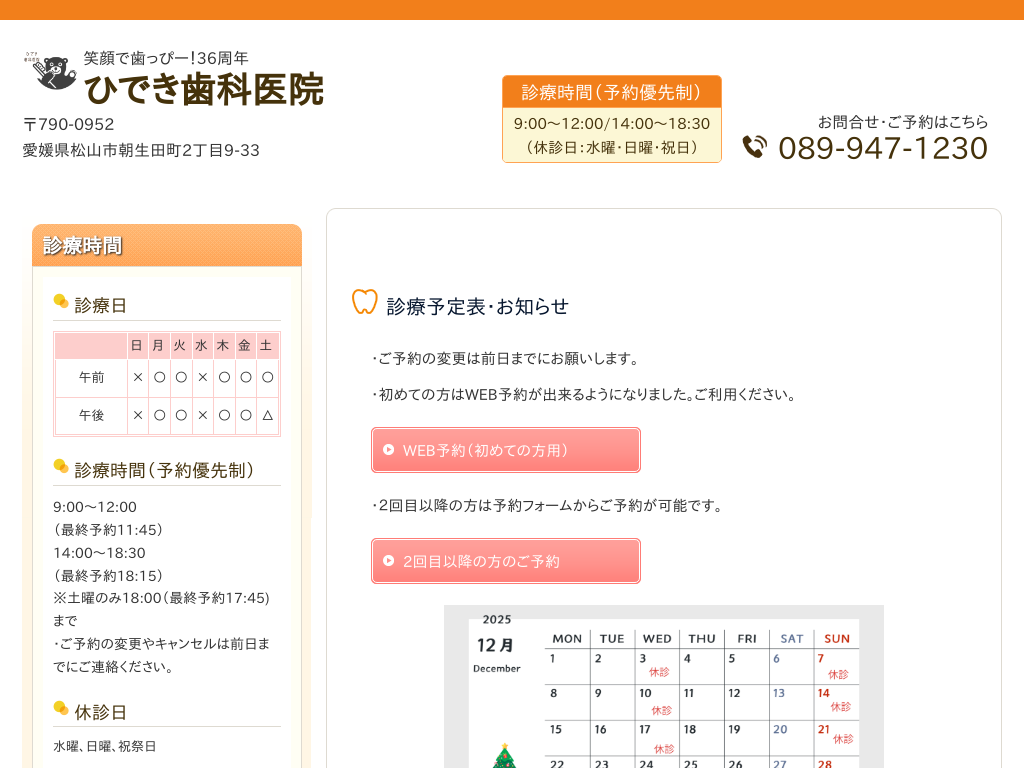The width and height of the screenshot is (1024, 768).
Task: Click the 診療日 weekly schedule table
Action: point(167,384)
